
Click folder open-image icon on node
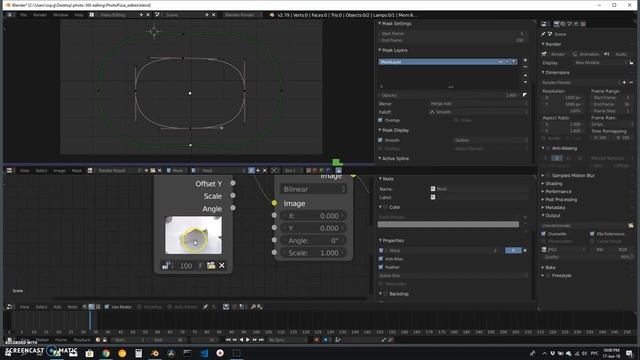(x=211, y=266)
